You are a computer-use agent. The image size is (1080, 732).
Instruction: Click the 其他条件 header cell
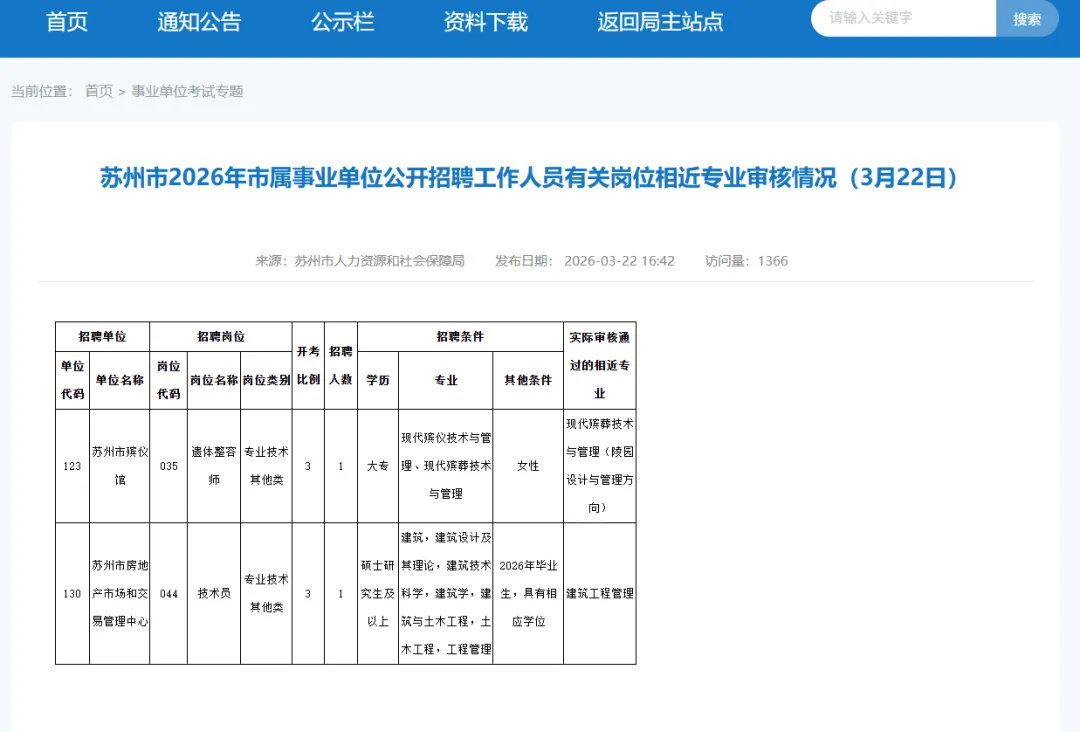[x=528, y=380]
